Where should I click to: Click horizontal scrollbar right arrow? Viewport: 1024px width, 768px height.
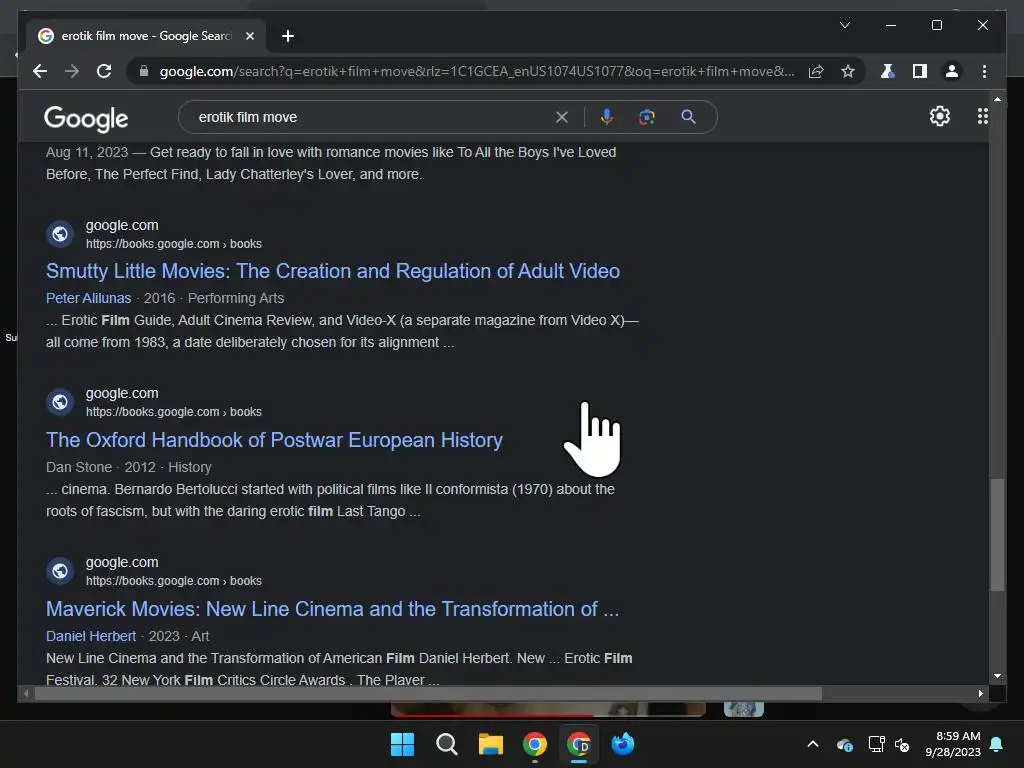pyautogui.click(x=980, y=694)
